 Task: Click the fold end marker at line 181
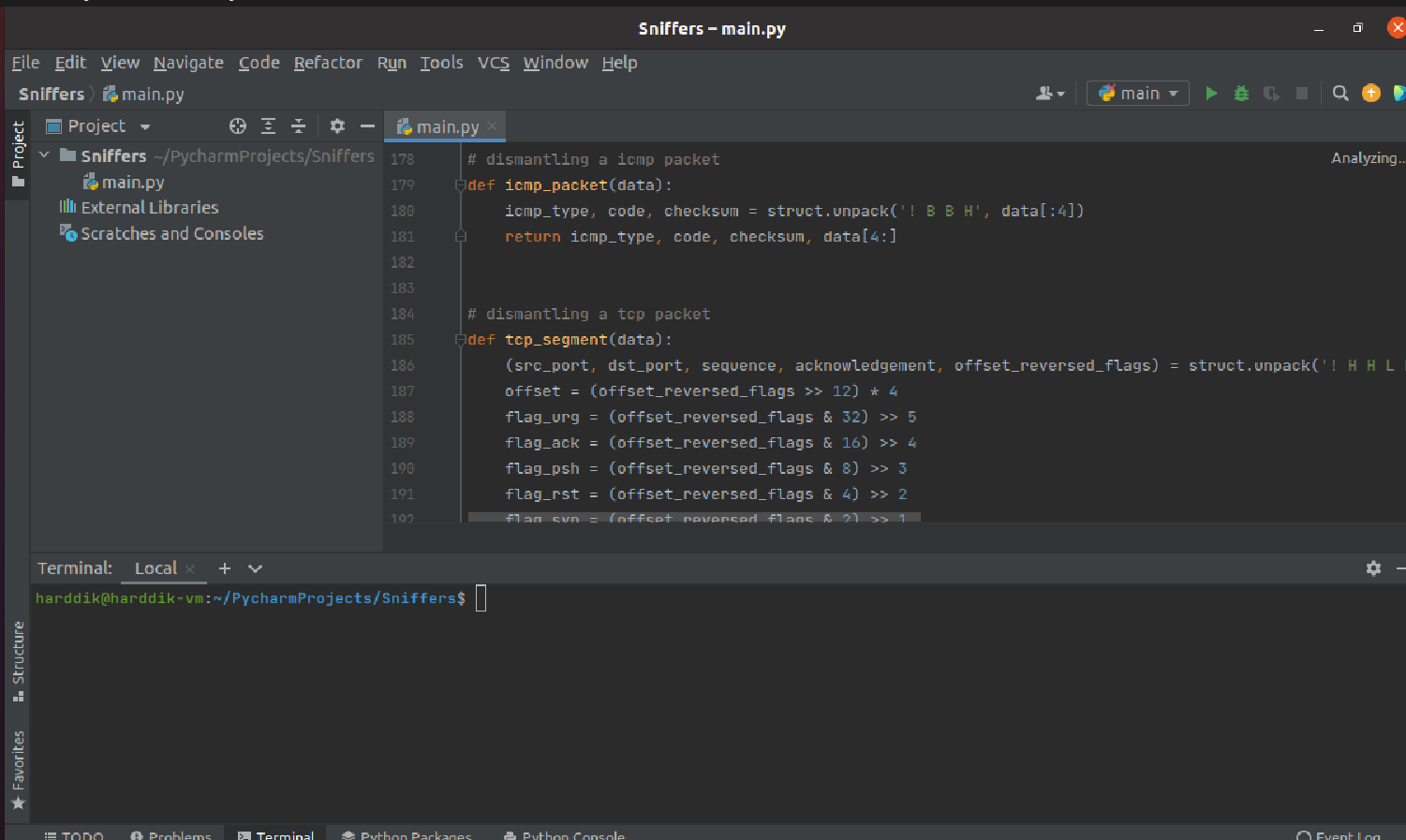[460, 236]
